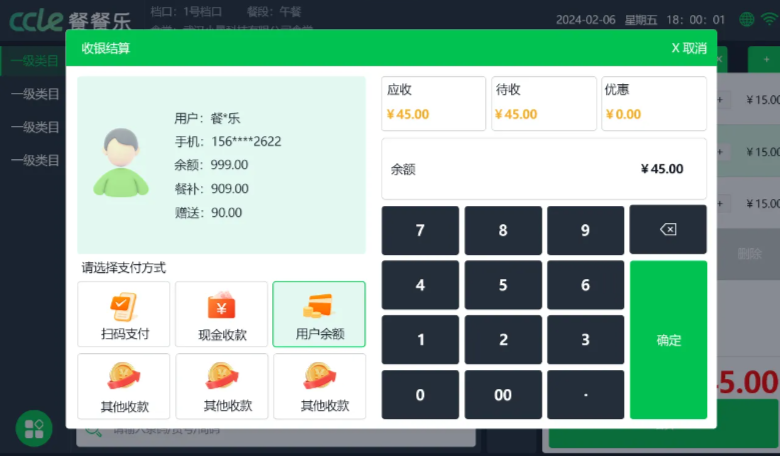Click the CCLE logo in header

pyautogui.click(x=36, y=19)
